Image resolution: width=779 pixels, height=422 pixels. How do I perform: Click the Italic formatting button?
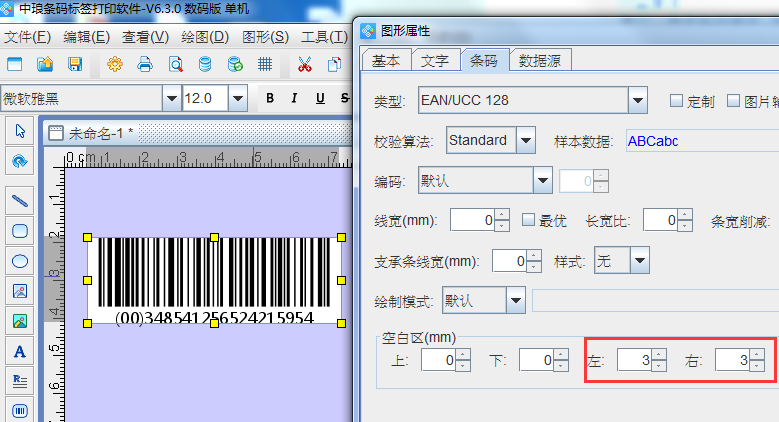[295, 98]
